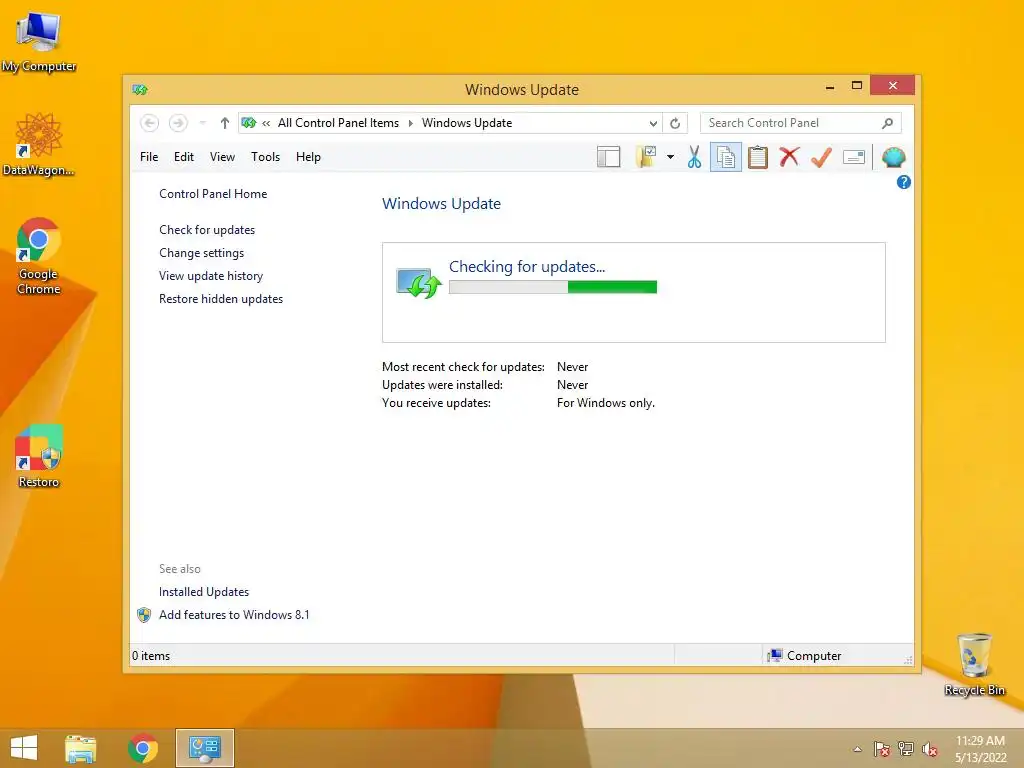Open the Change settings link

point(201,253)
